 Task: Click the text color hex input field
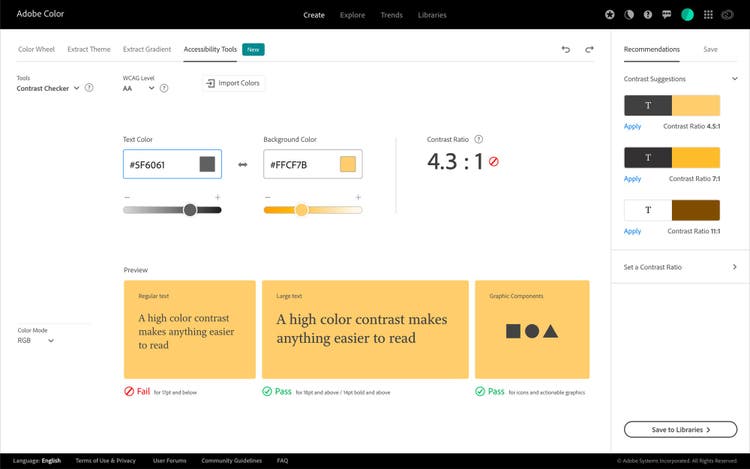click(158, 164)
